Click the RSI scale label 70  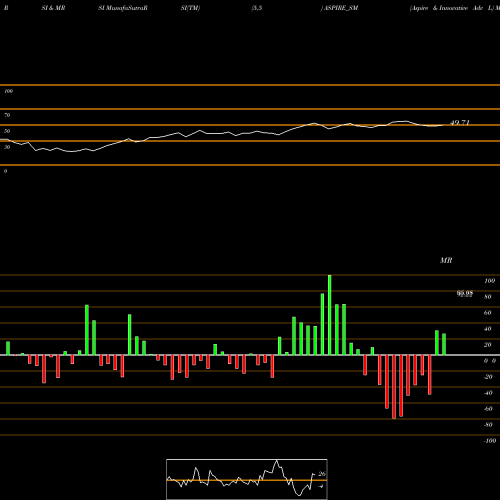pyautogui.click(x=7, y=115)
